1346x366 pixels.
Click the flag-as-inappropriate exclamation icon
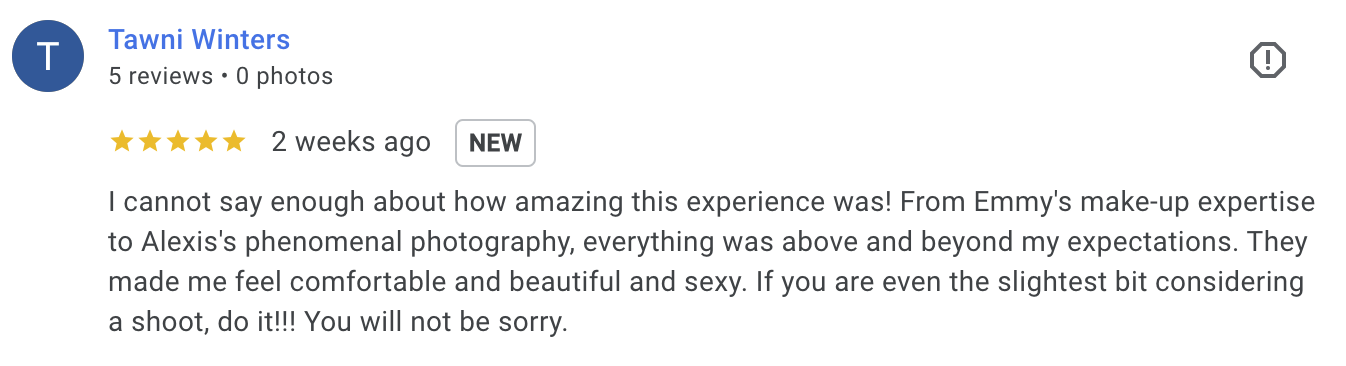[1268, 61]
